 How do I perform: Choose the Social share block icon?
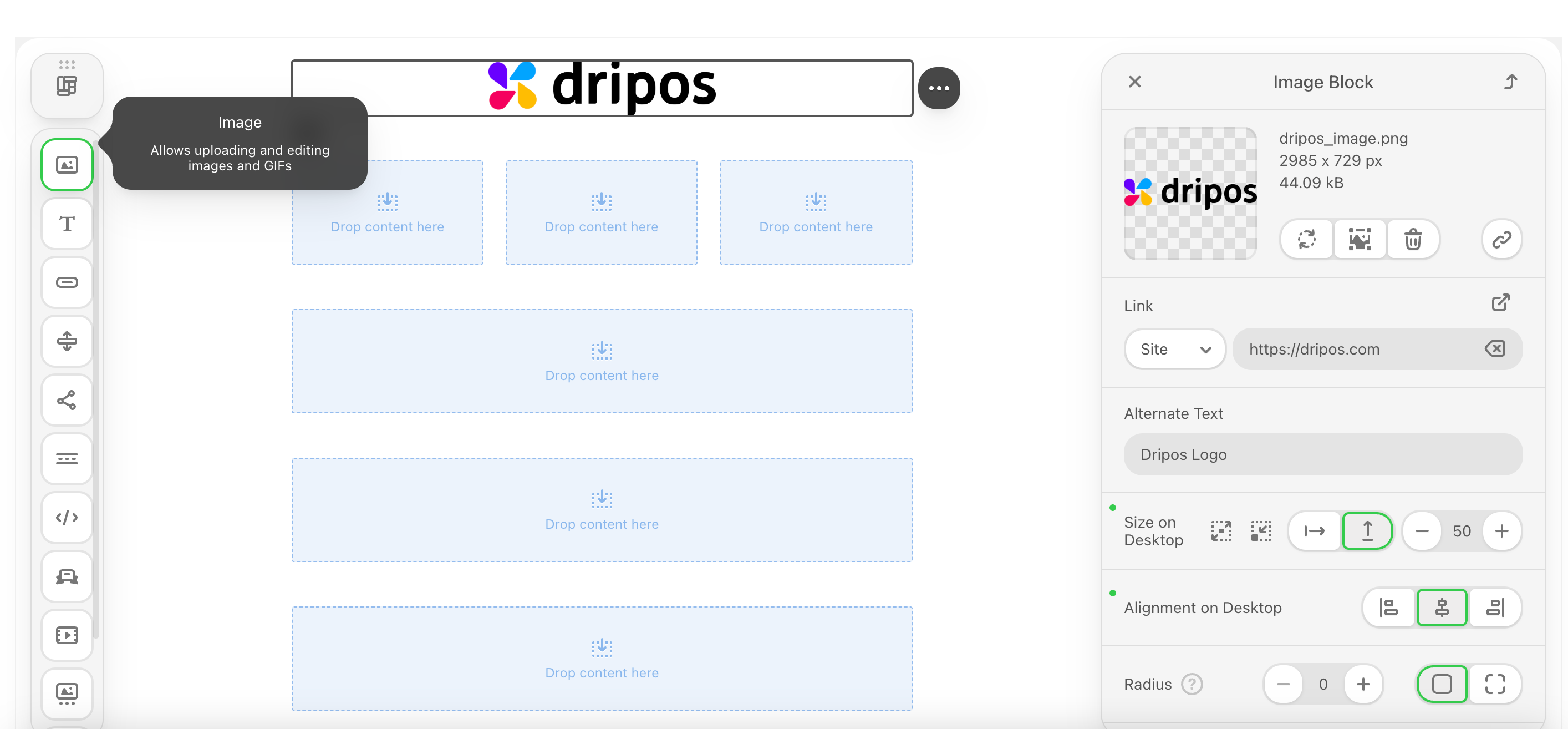67,399
